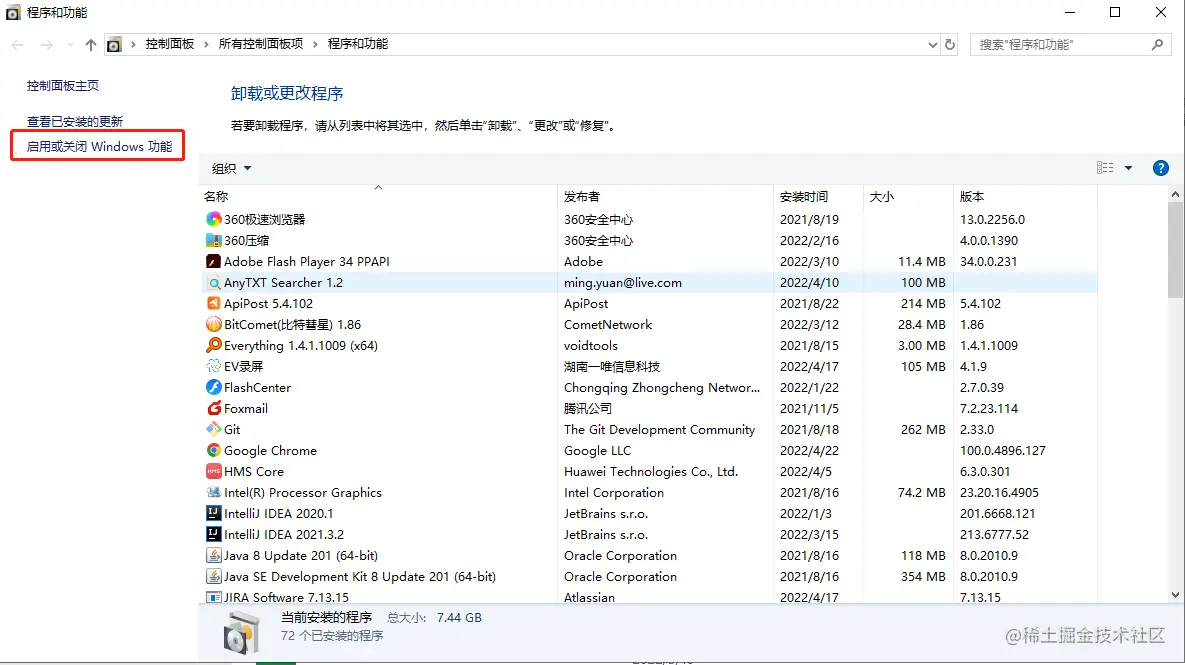Click the Everything search program icon
1185x665 pixels.
pos(214,345)
